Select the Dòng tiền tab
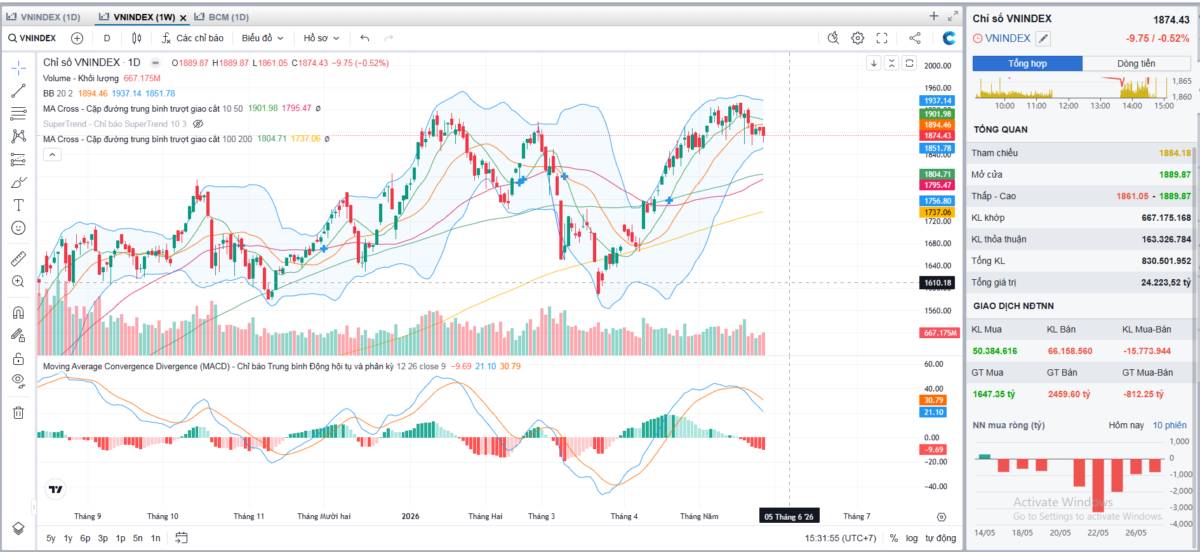 click(x=1136, y=63)
